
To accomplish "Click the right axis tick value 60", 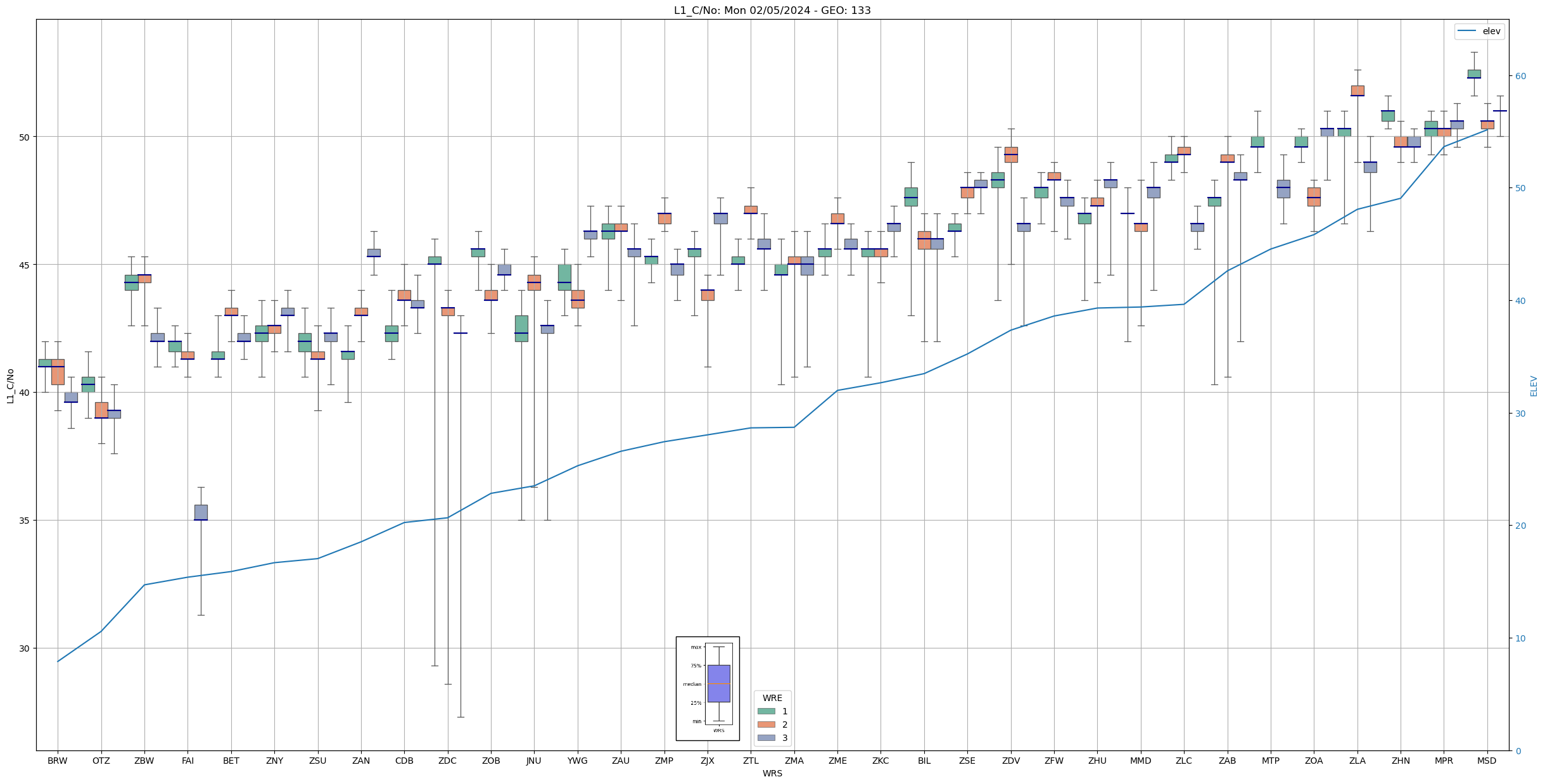I will tap(1520, 76).
